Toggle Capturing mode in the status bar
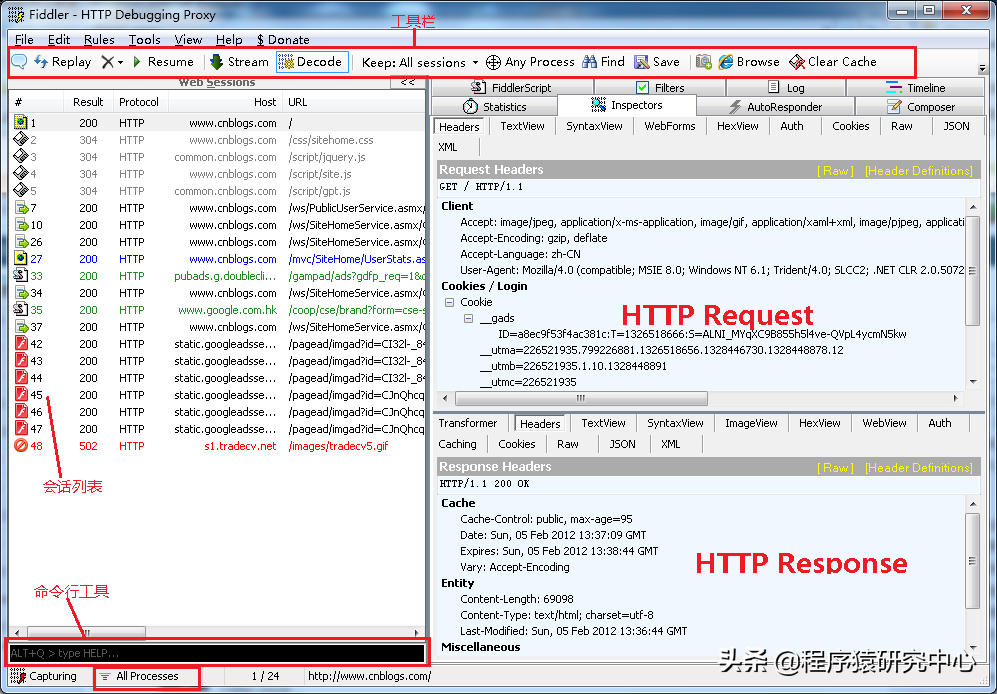 tap(43, 676)
